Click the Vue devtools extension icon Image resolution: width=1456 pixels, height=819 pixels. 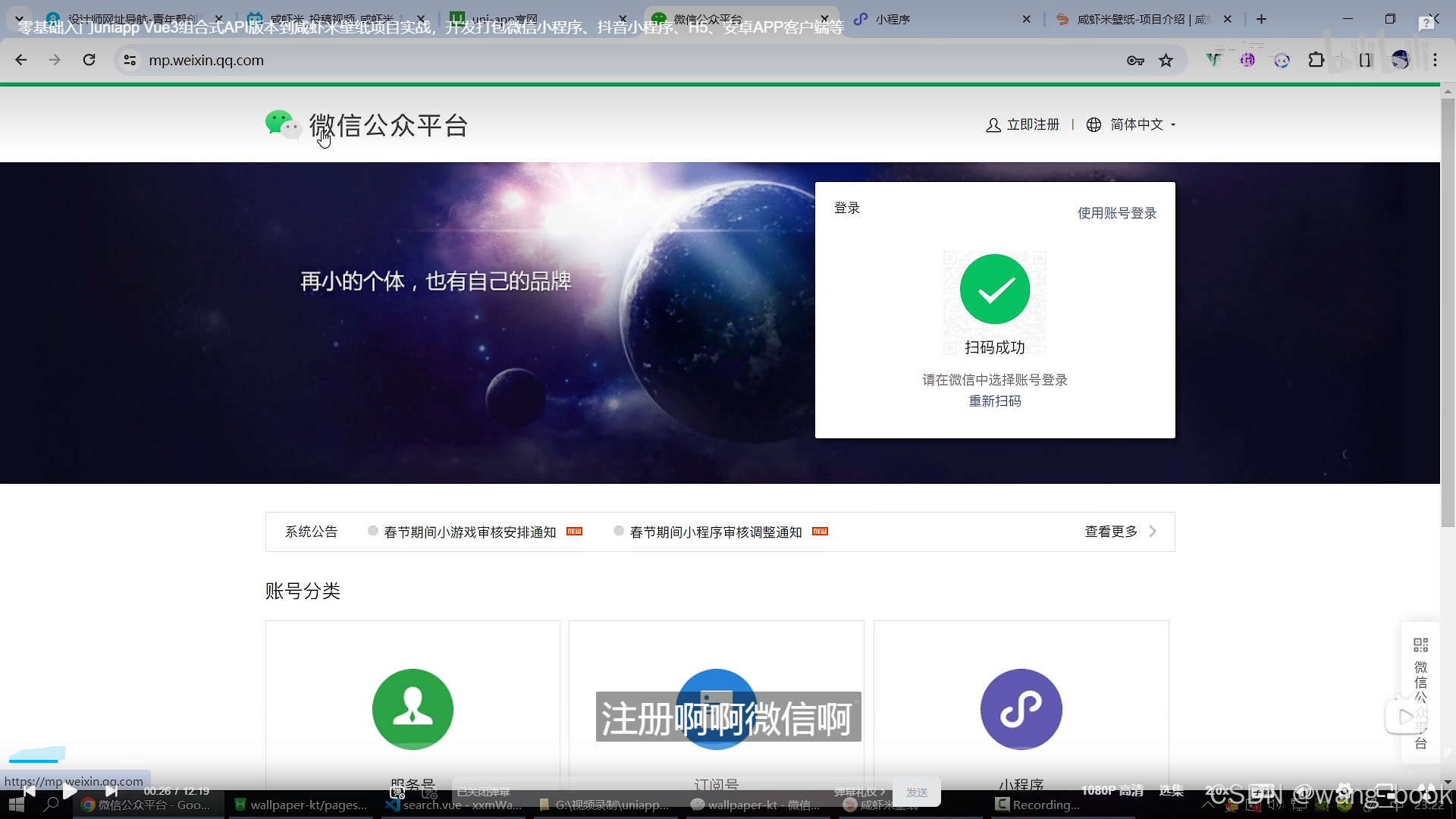[1213, 60]
